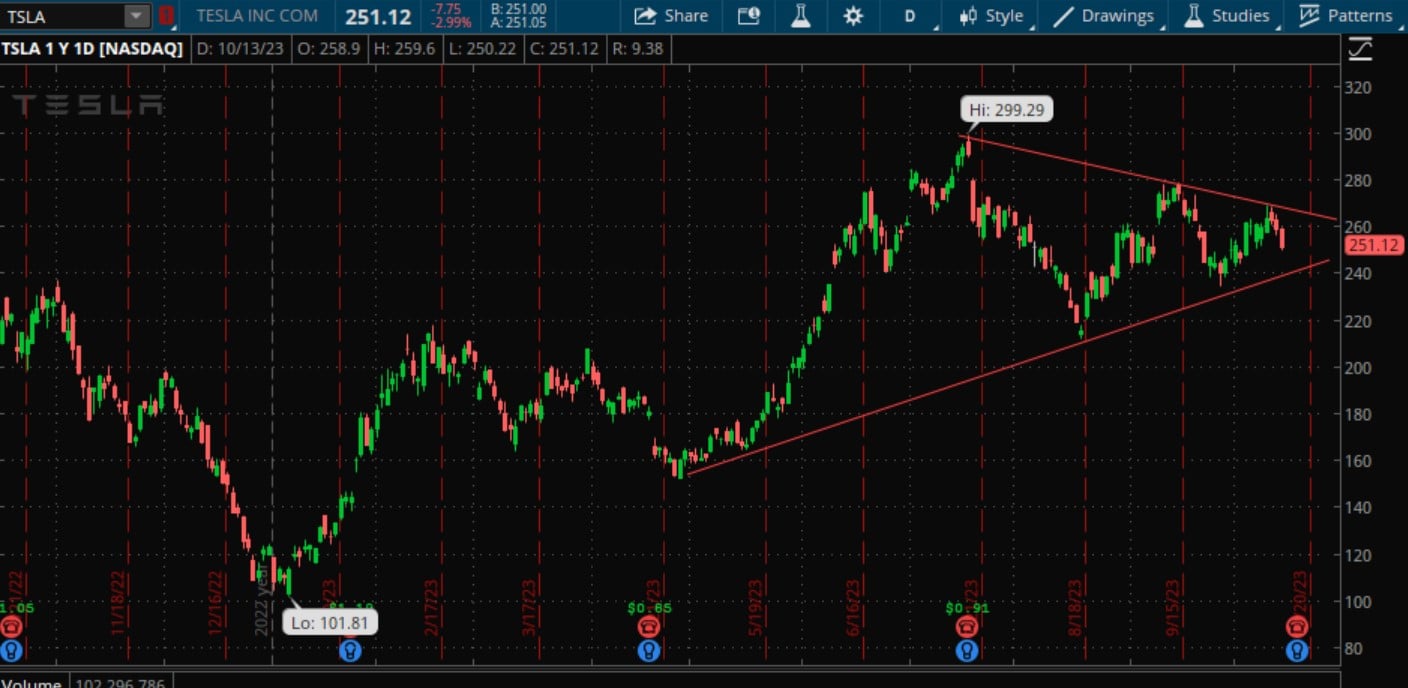
Task: Open chart settings gear icon
Action: click(x=852, y=16)
